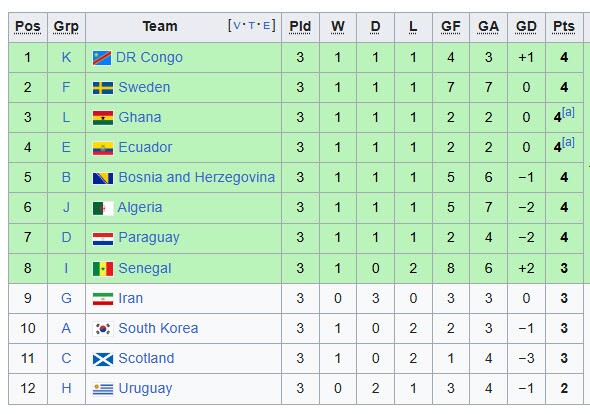Click the Ghana flag icon

(103, 118)
